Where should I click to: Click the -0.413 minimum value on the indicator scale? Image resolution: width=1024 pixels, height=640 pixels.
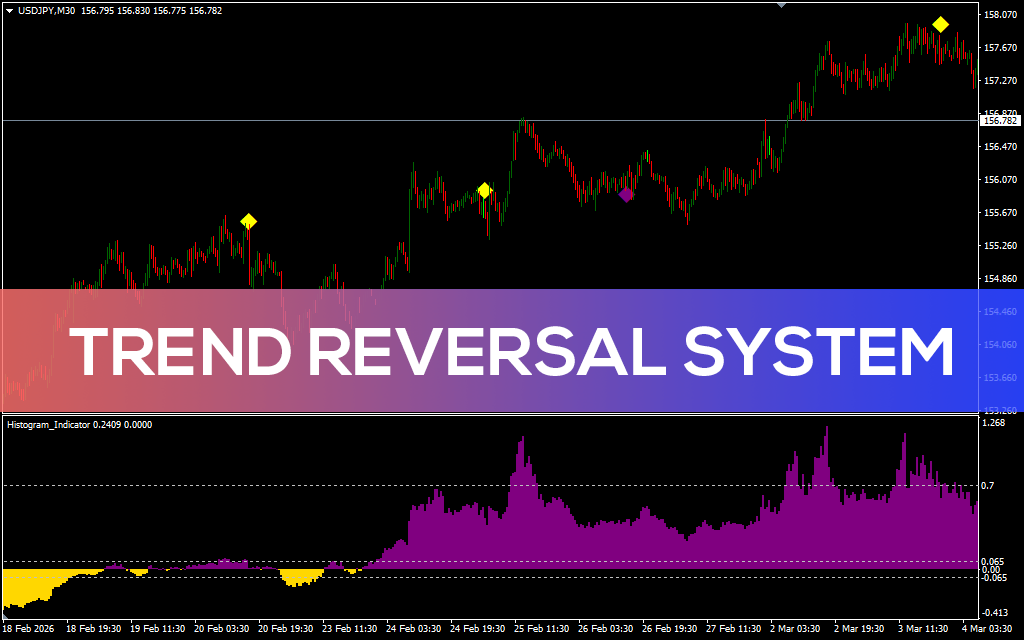pyautogui.click(x=994, y=612)
